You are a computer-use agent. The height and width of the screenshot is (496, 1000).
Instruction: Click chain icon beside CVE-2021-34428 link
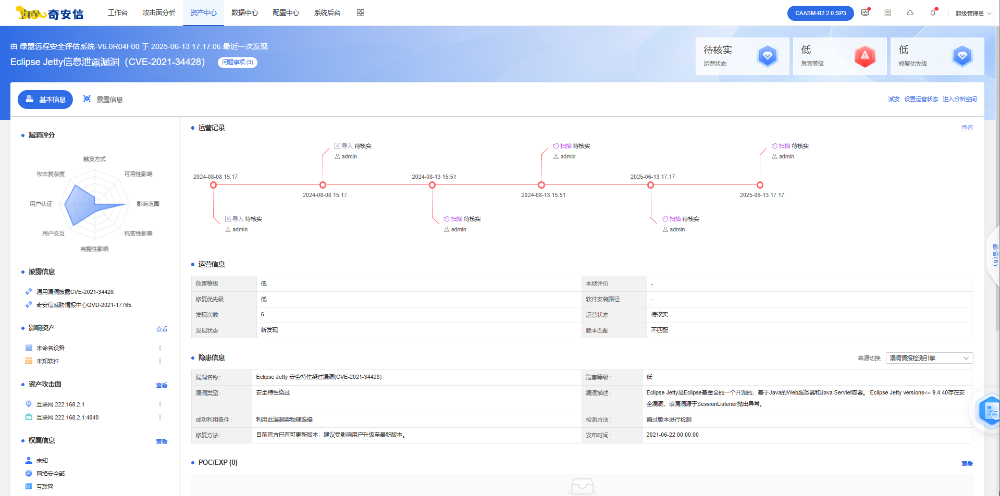(29, 291)
